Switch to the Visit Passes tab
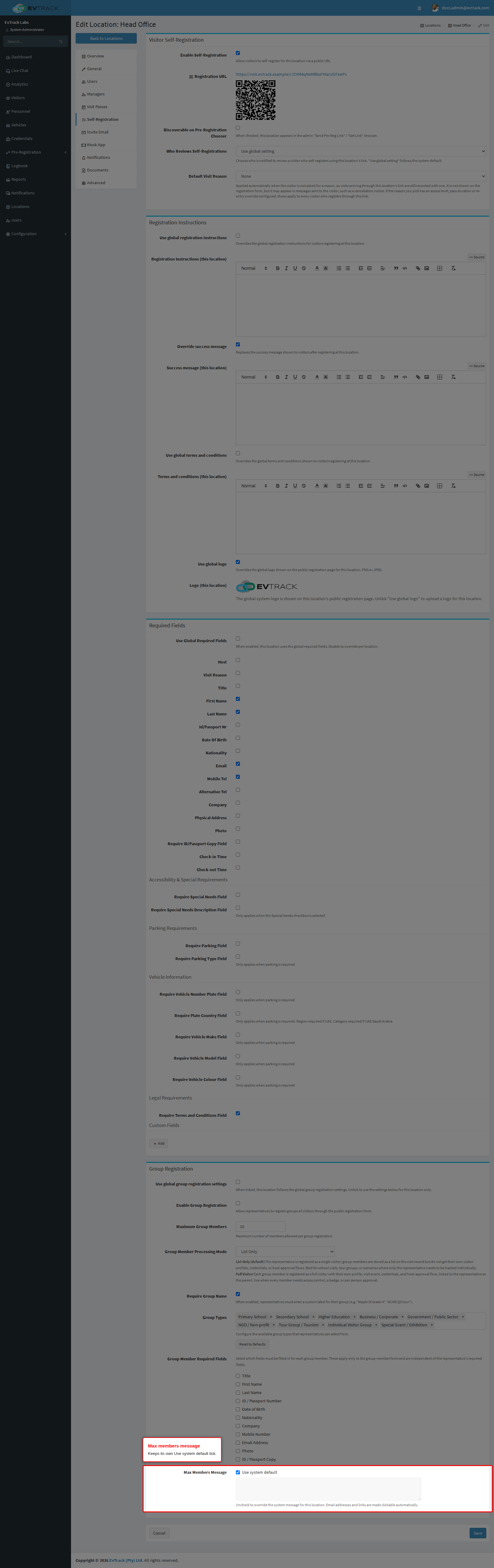The image size is (494, 1568). (x=106, y=107)
